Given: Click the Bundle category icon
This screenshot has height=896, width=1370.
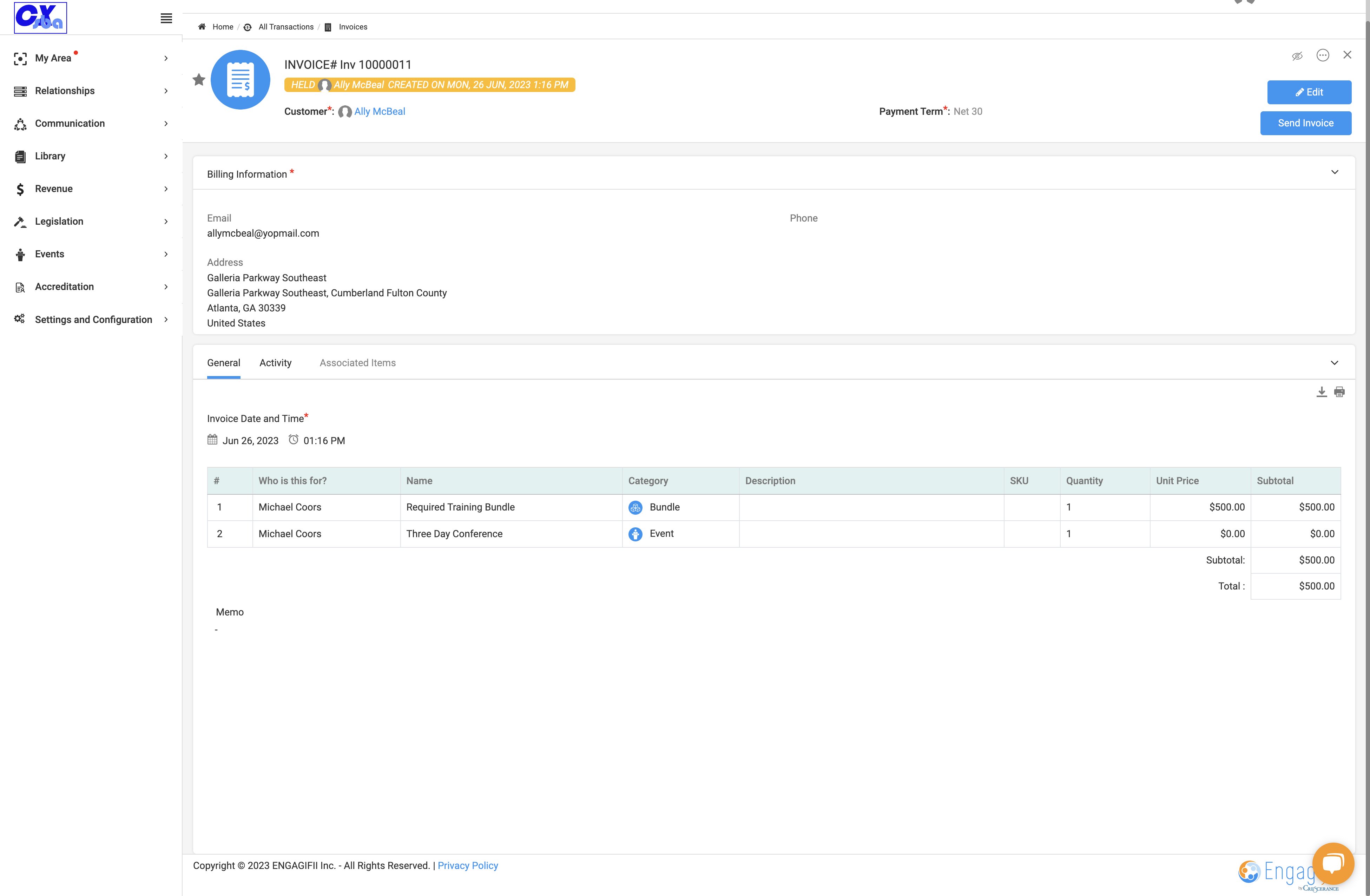Looking at the screenshot, I should 635,508.
